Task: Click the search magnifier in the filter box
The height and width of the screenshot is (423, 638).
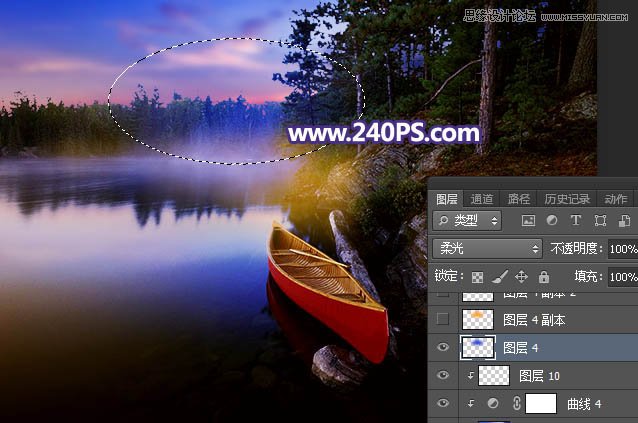Action: coord(443,220)
